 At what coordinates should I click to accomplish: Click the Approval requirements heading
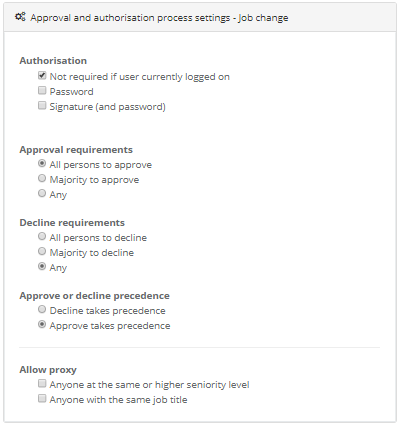(x=76, y=150)
